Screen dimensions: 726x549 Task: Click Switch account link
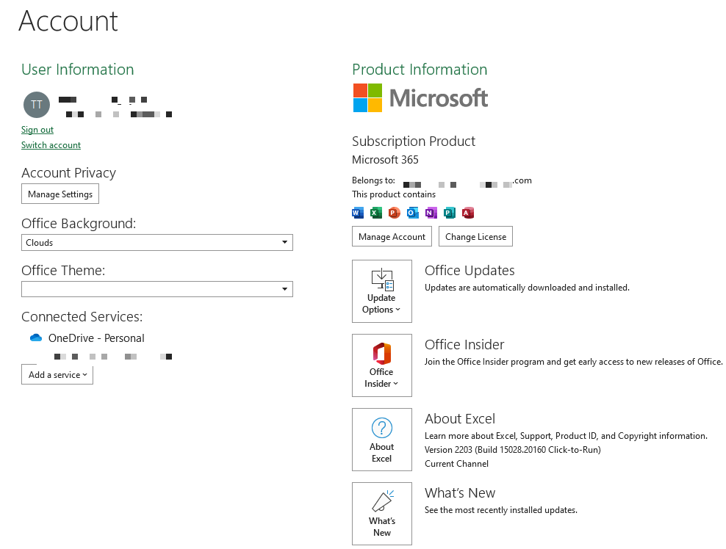click(51, 145)
